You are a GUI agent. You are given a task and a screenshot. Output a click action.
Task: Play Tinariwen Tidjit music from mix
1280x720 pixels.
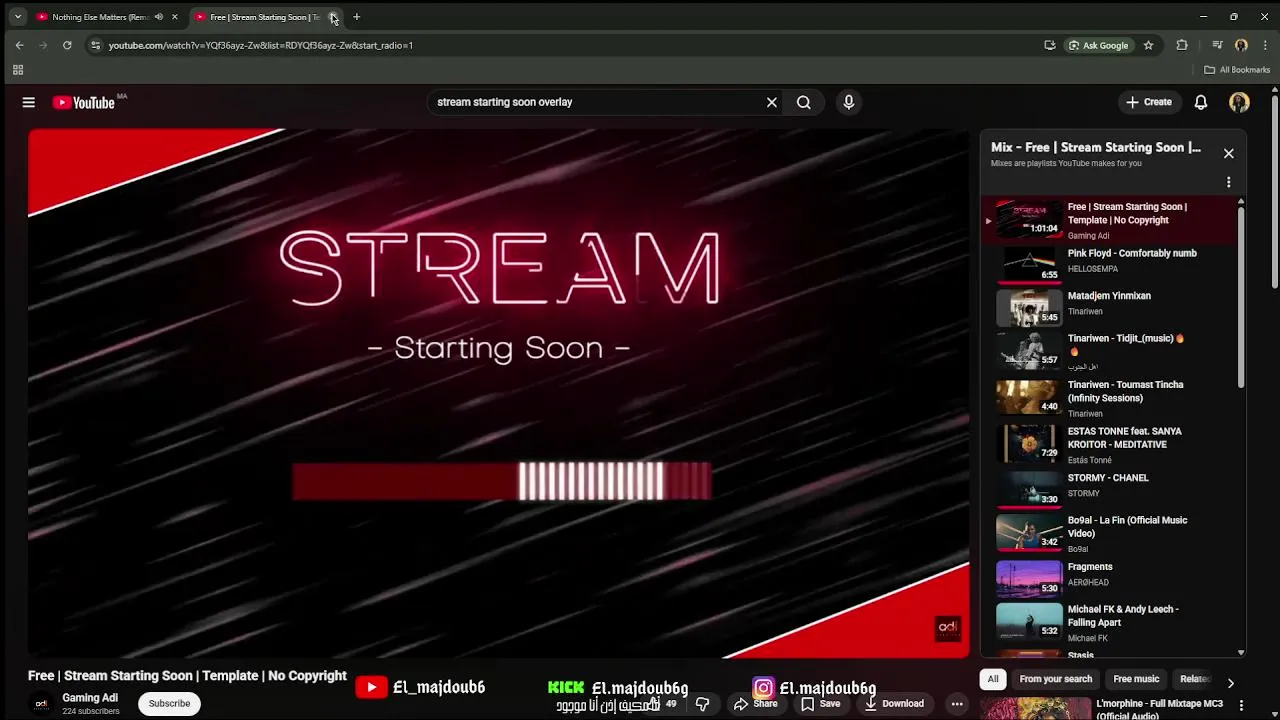(x=1110, y=350)
